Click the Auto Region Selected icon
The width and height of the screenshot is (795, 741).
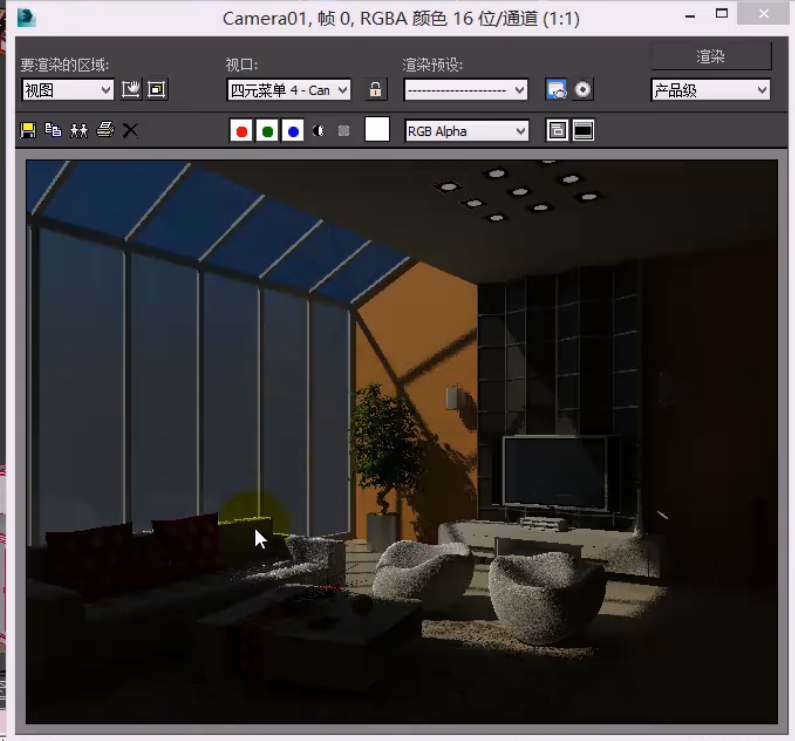click(x=157, y=90)
